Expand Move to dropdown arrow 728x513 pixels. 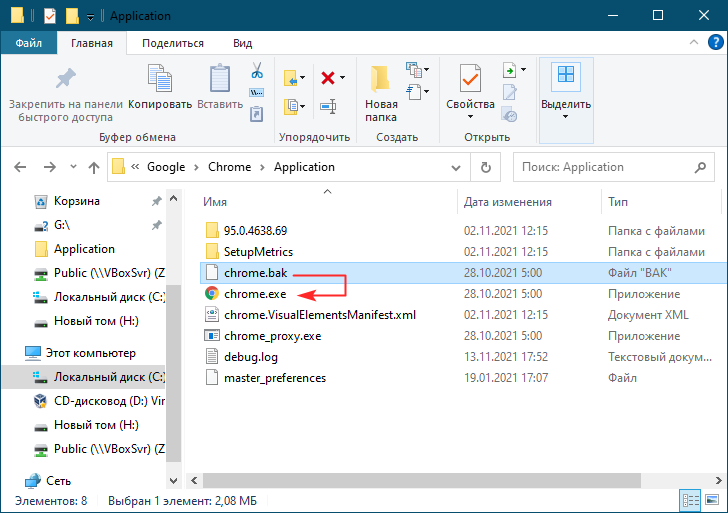[302, 78]
